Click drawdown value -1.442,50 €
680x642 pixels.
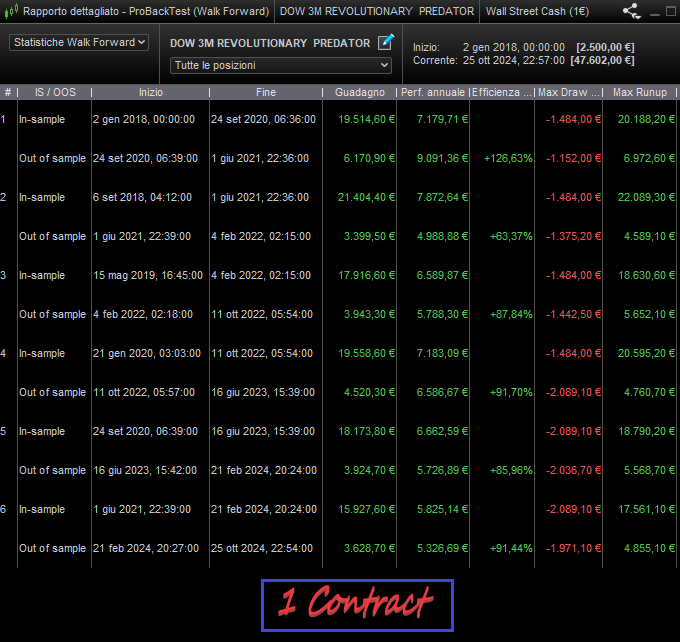coord(573,314)
